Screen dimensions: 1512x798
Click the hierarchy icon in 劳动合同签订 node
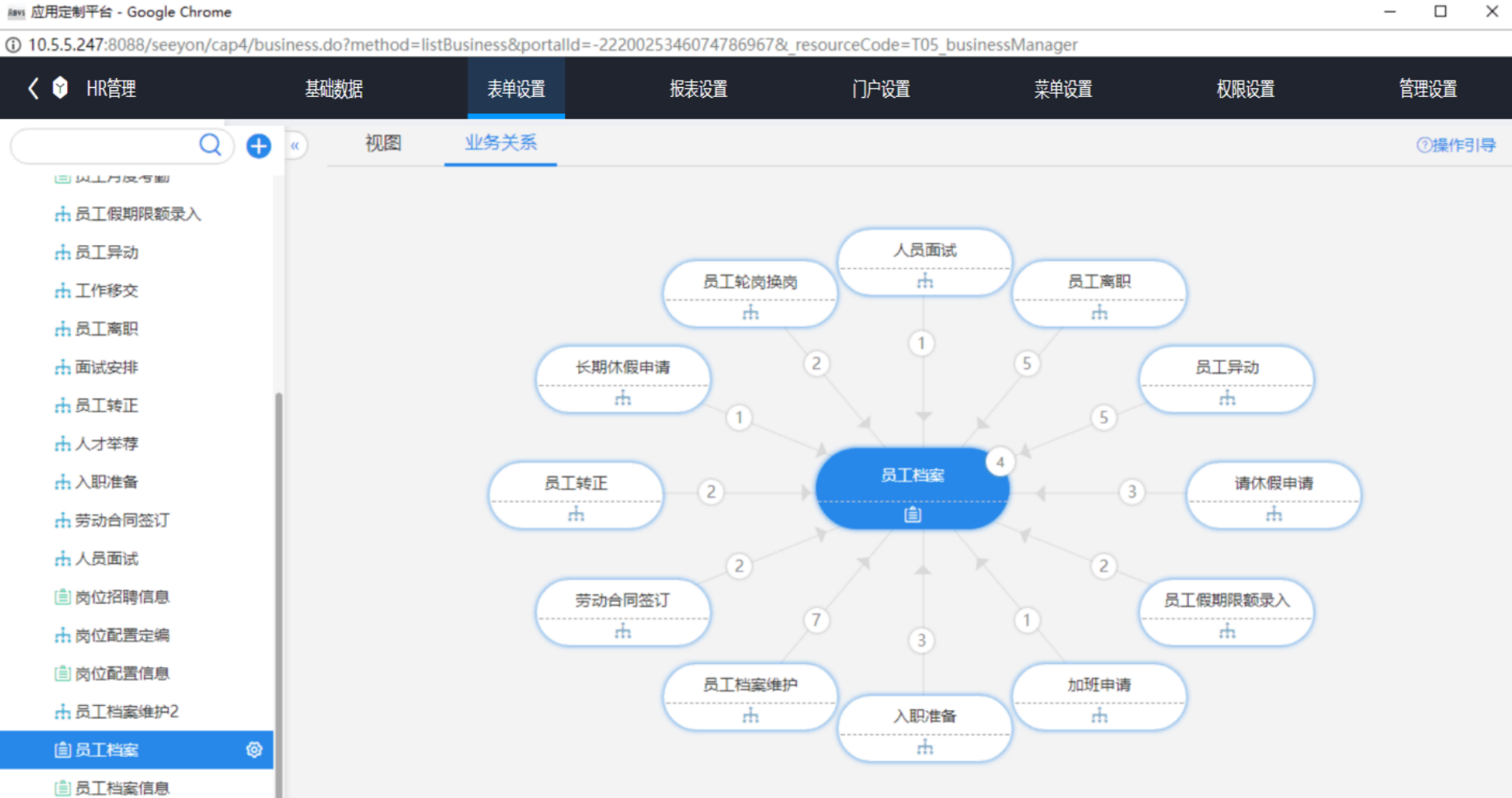pyautogui.click(x=623, y=631)
